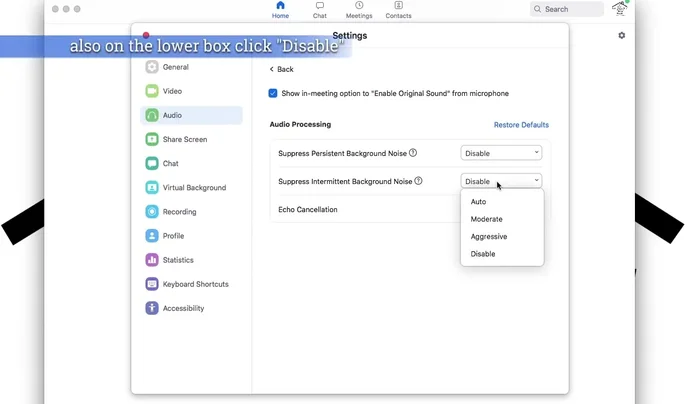Open the Statistics sidebar icon

pyautogui.click(x=152, y=260)
